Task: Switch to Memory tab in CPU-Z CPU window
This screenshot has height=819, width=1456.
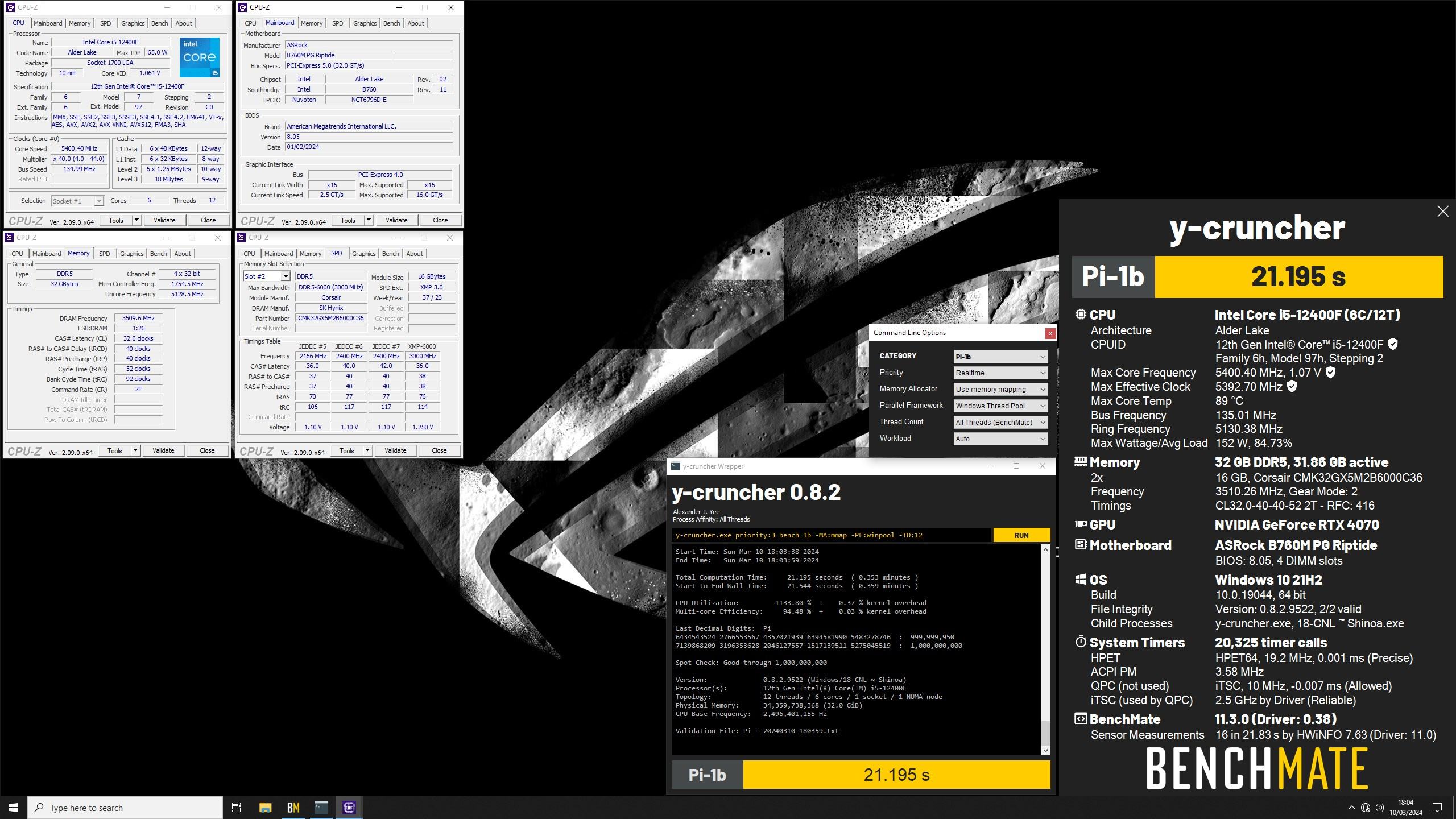Action: pos(80,23)
